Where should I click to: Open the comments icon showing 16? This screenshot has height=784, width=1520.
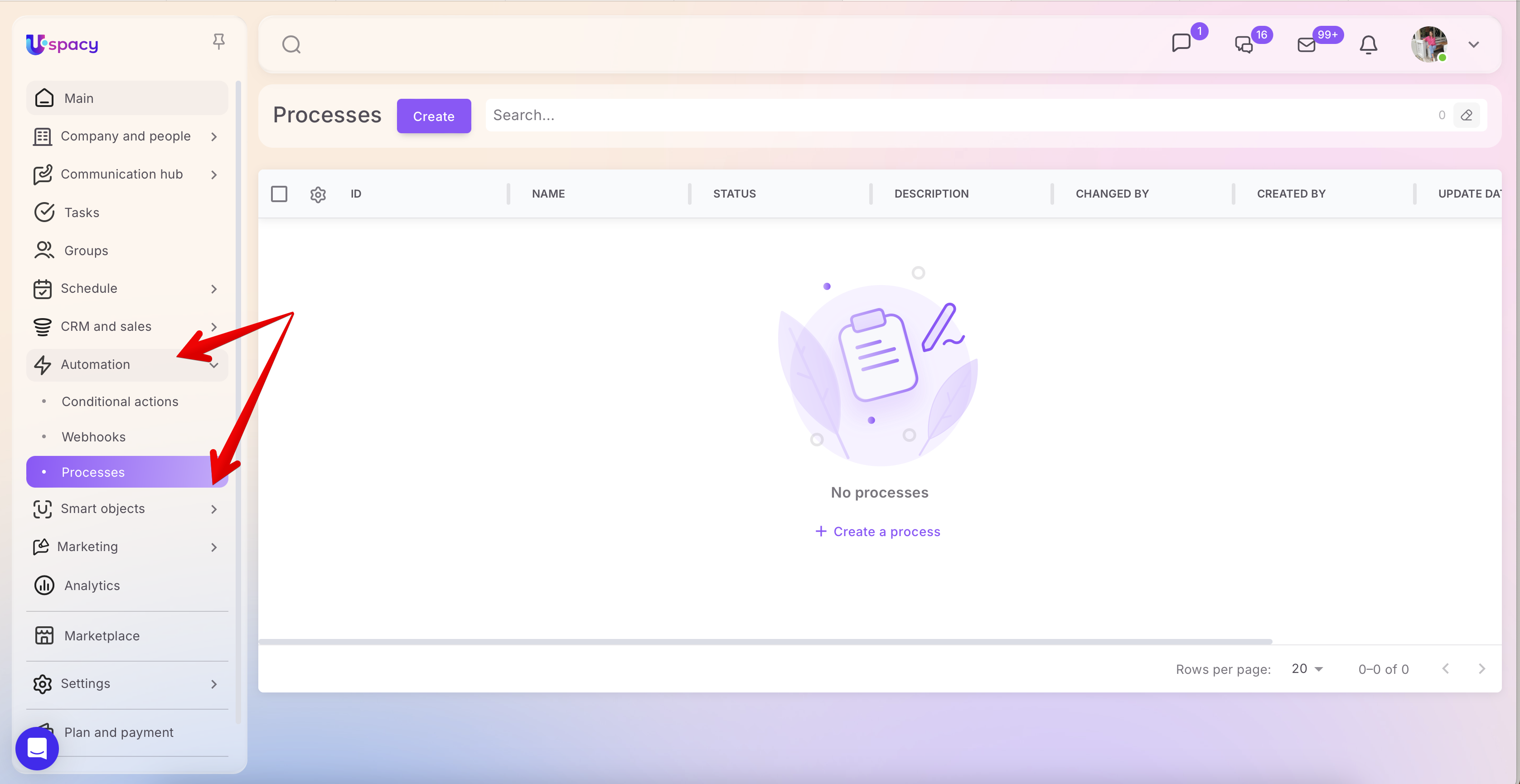click(x=1244, y=44)
